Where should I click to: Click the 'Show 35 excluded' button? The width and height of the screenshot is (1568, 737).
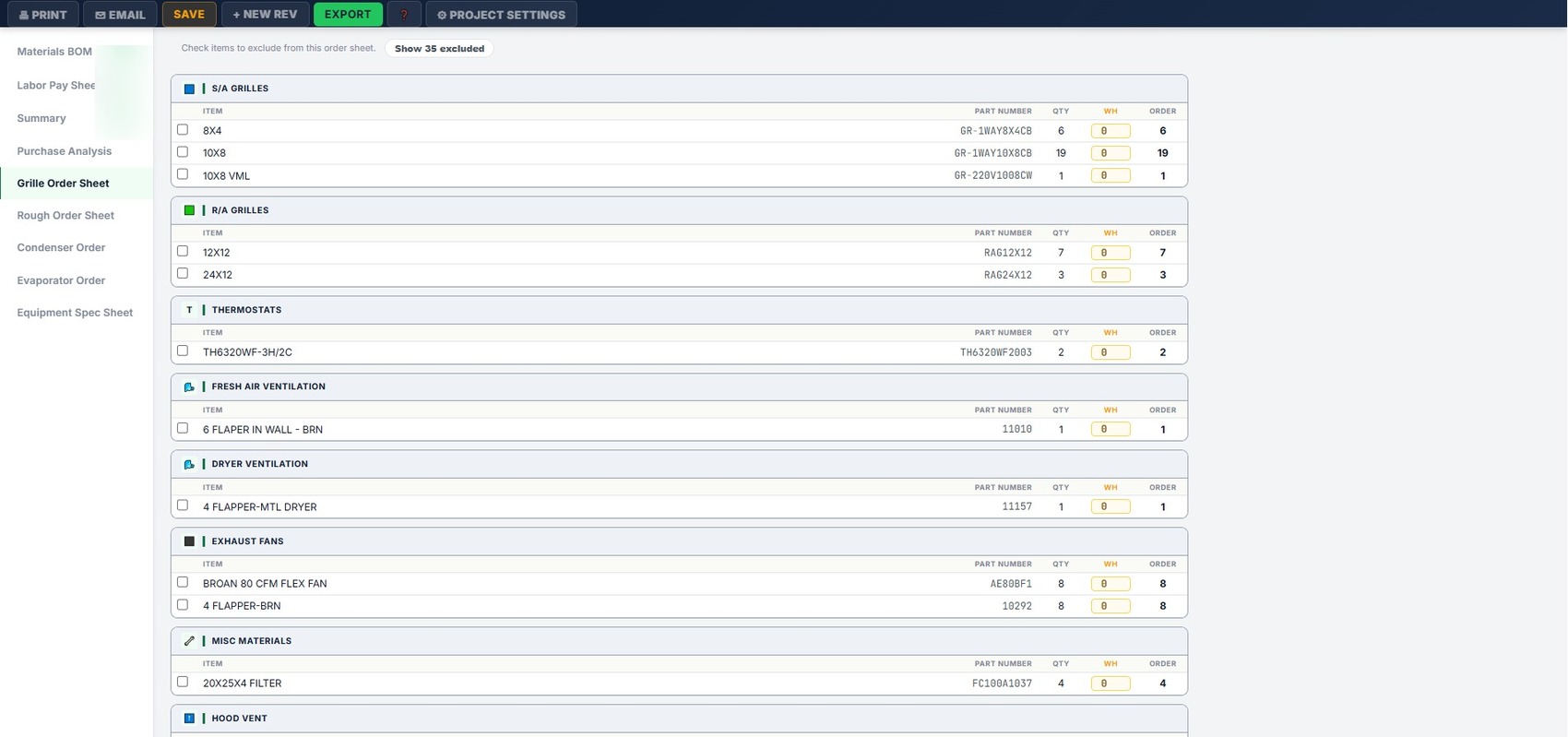(439, 49)
